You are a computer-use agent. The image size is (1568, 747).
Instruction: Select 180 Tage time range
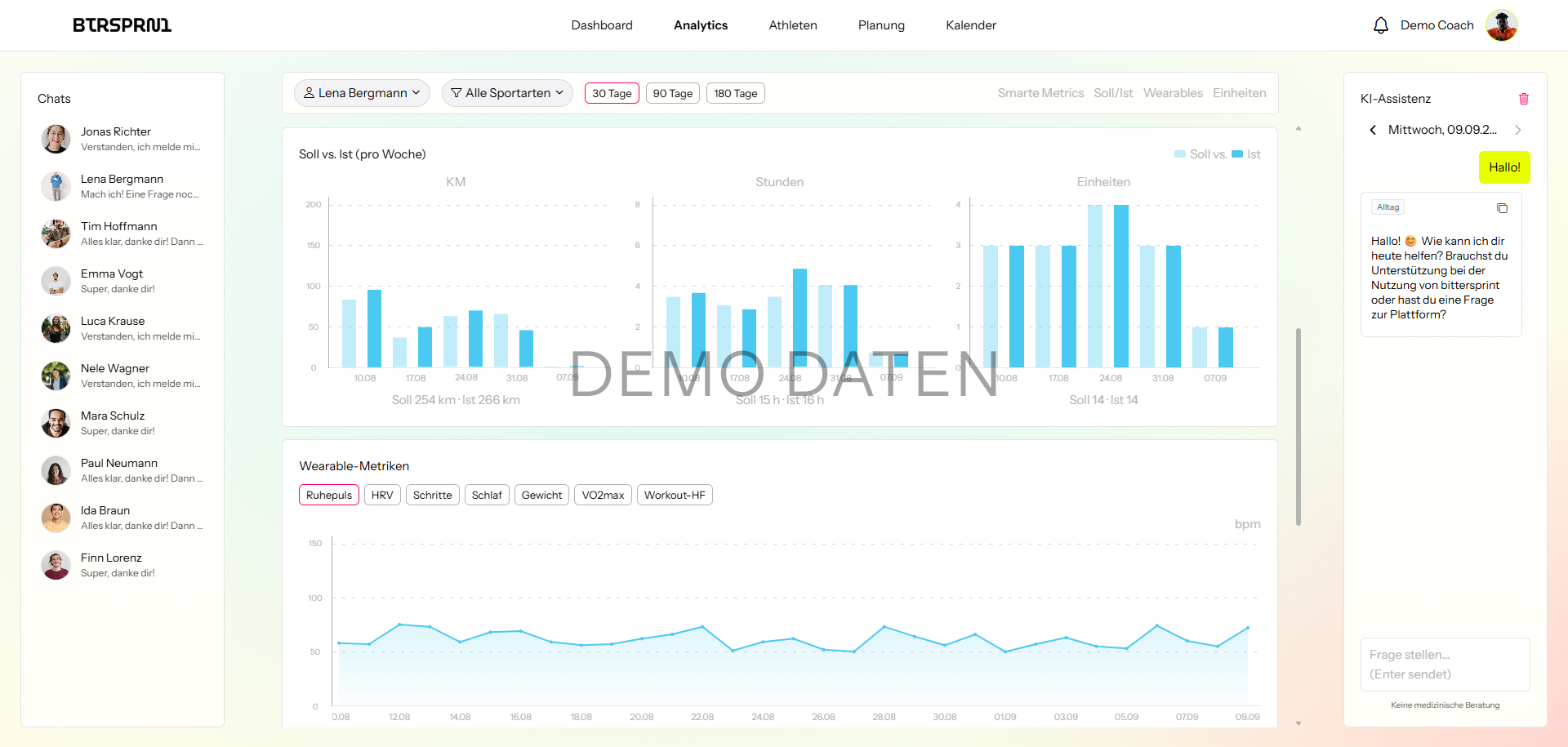(x=735, y=93)
